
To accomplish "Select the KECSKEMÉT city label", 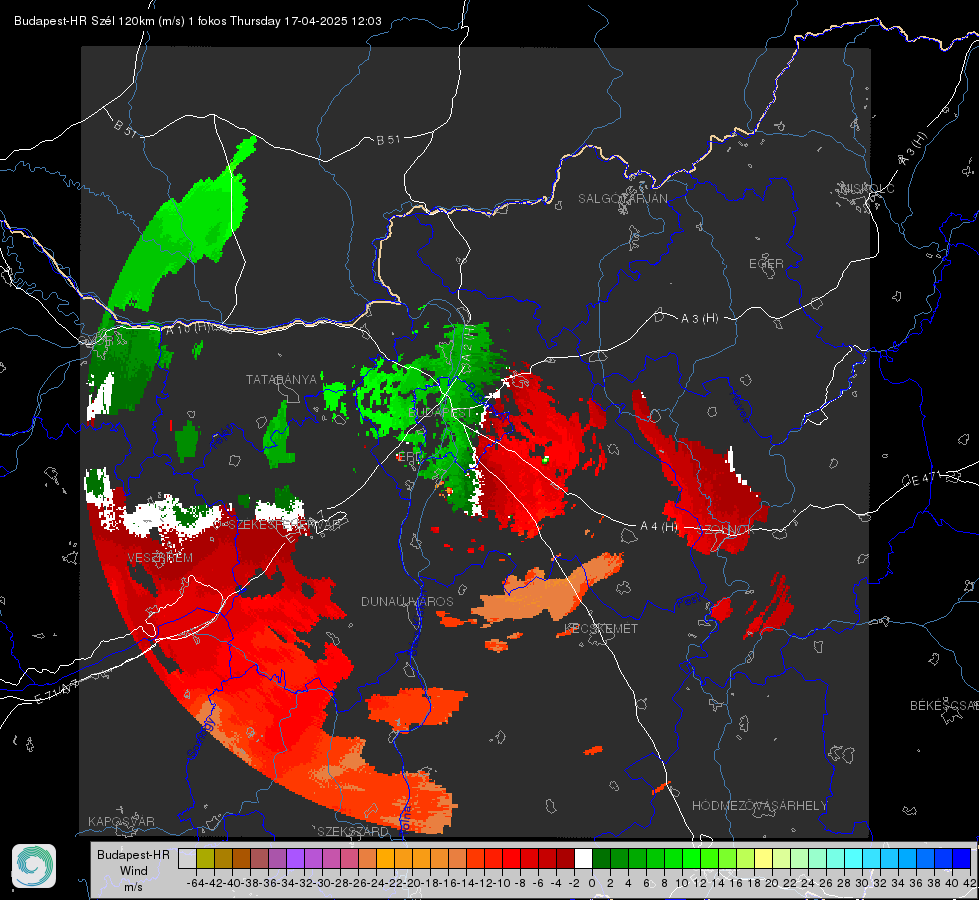I will click(x=601, y=628).
